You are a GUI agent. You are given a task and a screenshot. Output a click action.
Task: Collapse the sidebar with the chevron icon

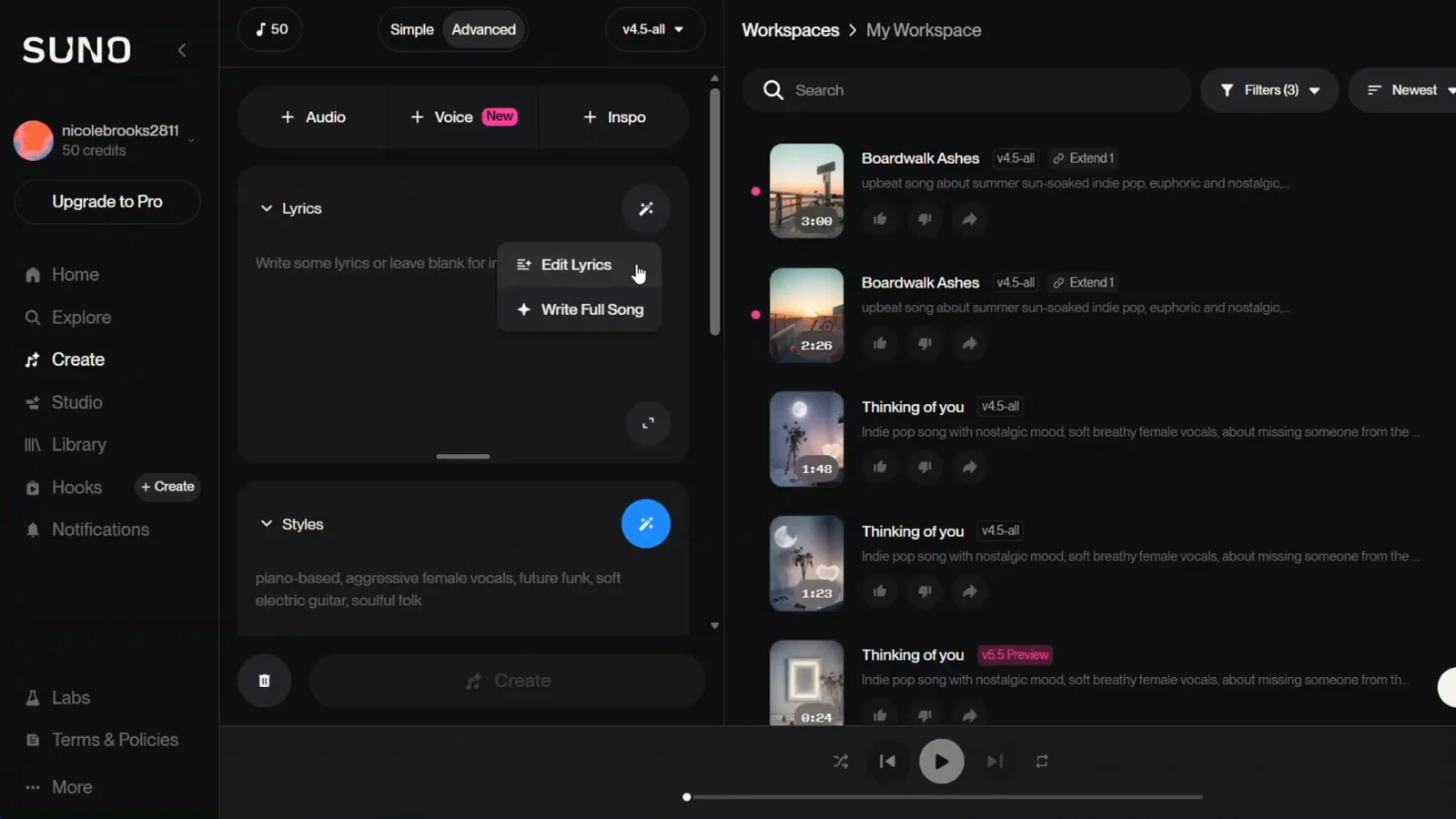[x=182, y=50]
